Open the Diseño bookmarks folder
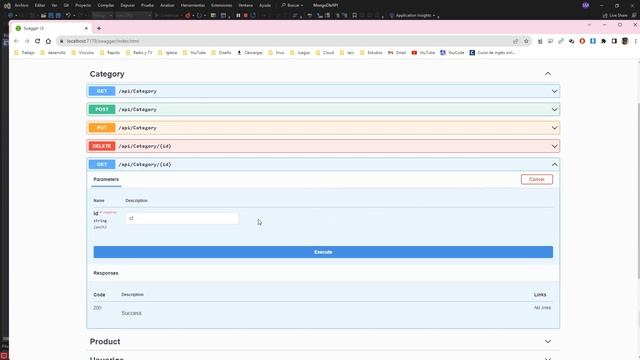The height and width of the screenshot is (360, 640). (x=221, y=53)
